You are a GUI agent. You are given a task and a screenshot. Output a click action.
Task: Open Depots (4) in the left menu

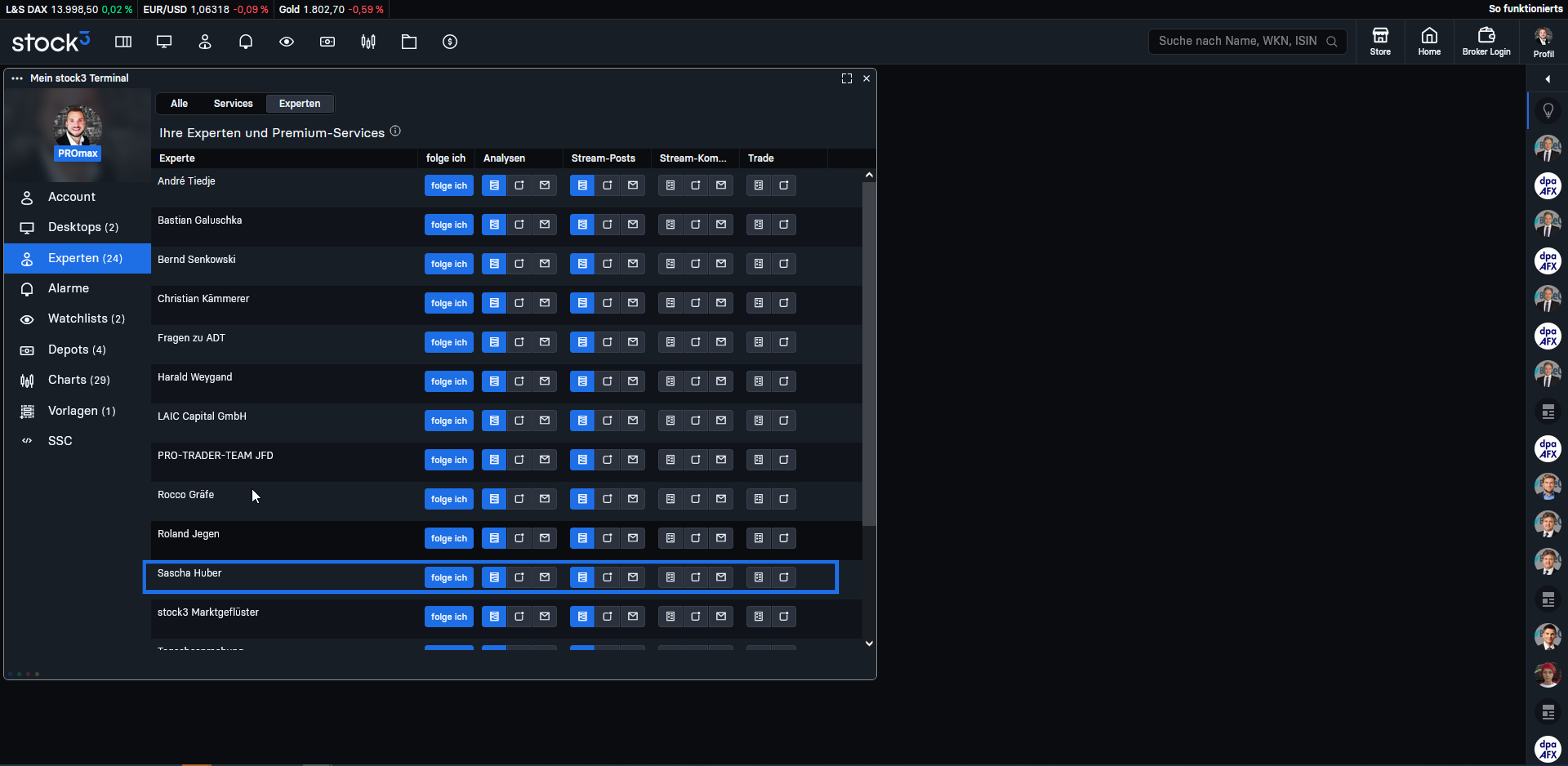(77, 350)
